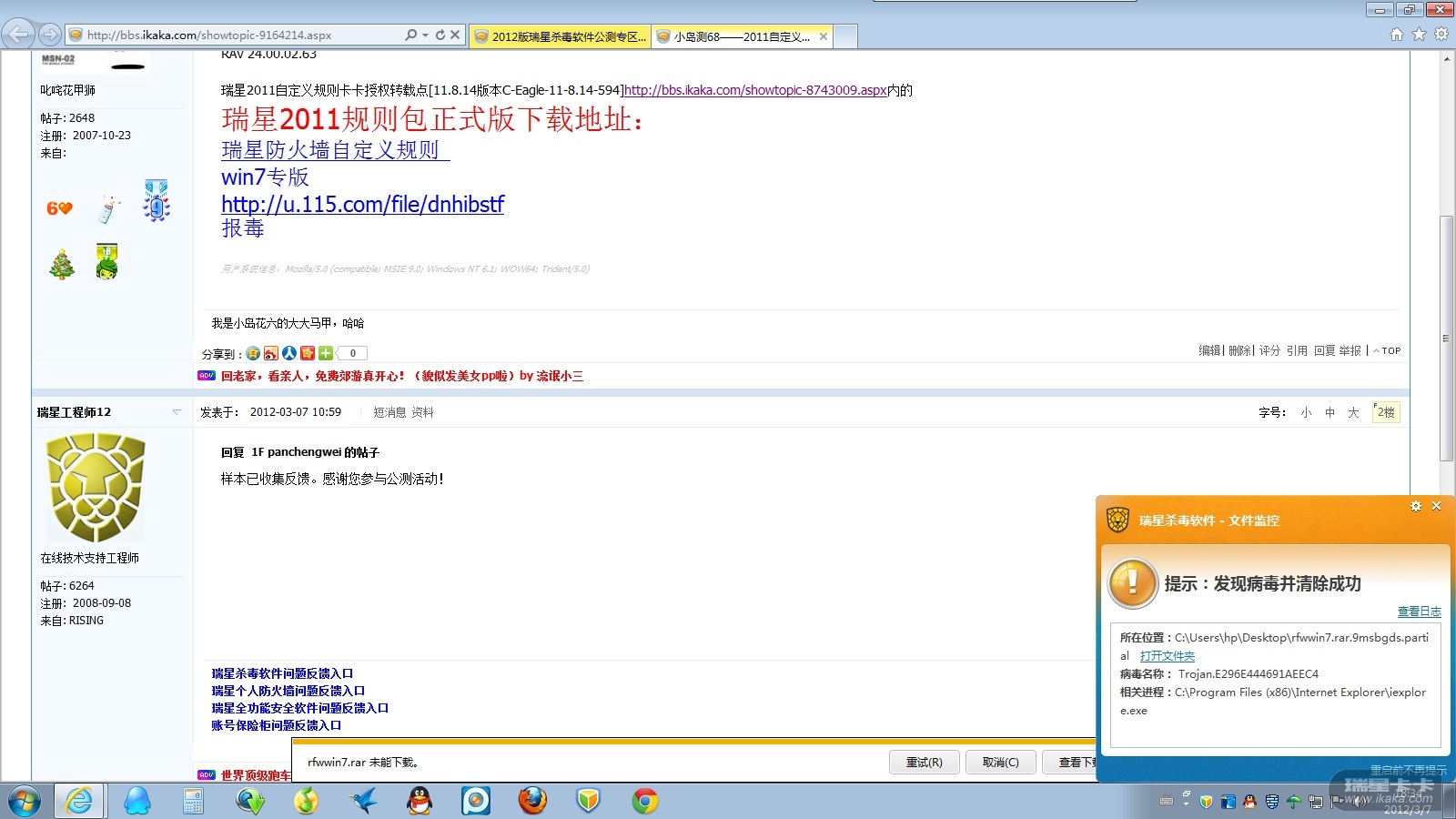Share post to QQ Zone star icon
Viewport: 1456px width, 819px height.
point(253,353)
